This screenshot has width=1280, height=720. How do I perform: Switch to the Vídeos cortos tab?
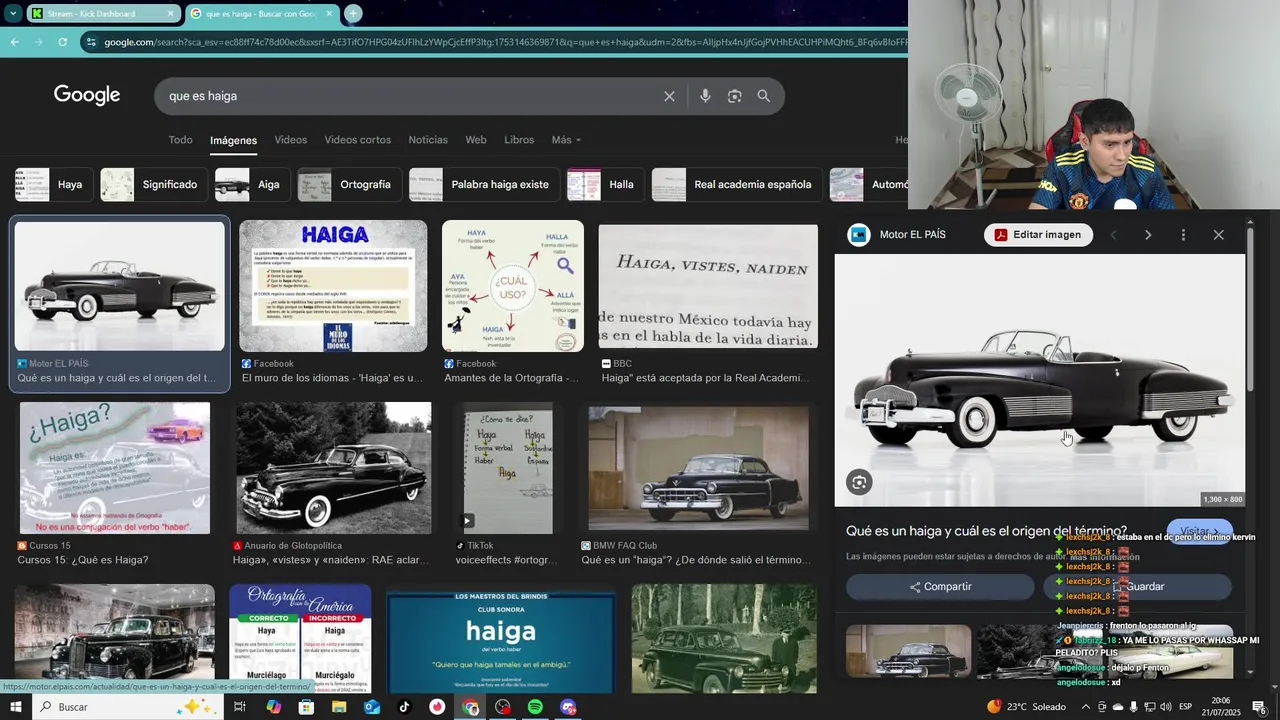click(358, 140)
